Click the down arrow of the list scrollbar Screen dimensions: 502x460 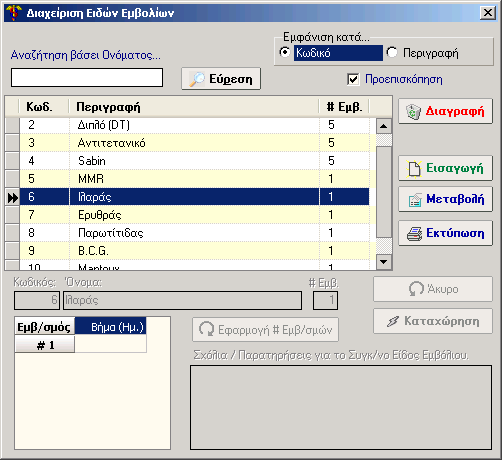[x=384, y=262]
